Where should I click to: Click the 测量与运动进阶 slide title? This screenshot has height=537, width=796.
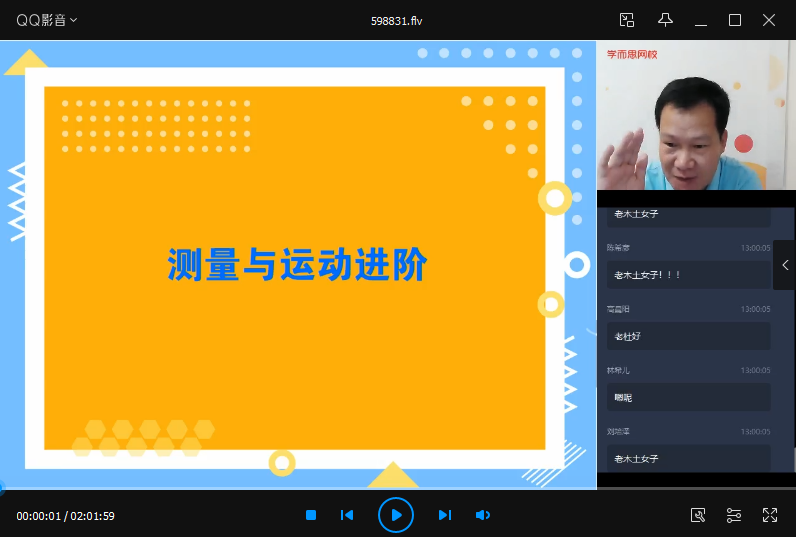click(x=297, y=265)
